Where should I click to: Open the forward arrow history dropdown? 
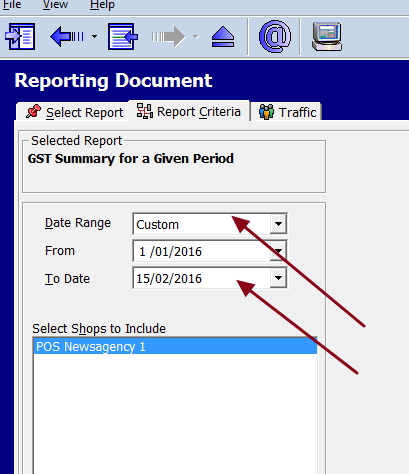(x=196, y=37)
